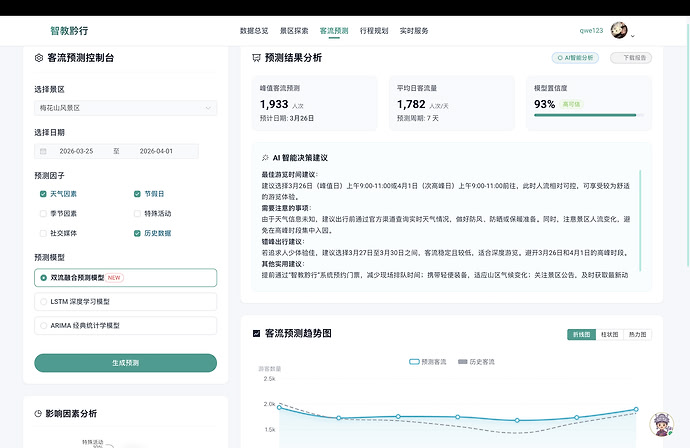Click the gear icon beside 客流预测控制台
This screenshot has height=448, width=690.
pyautogui.click(x=39, y=58)
